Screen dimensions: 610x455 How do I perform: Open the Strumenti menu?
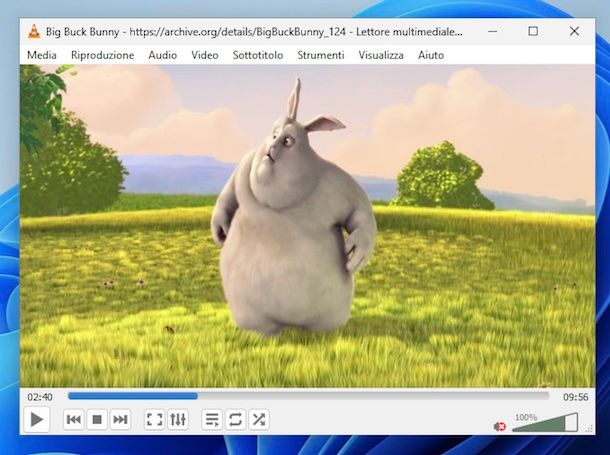coord(321,55)
